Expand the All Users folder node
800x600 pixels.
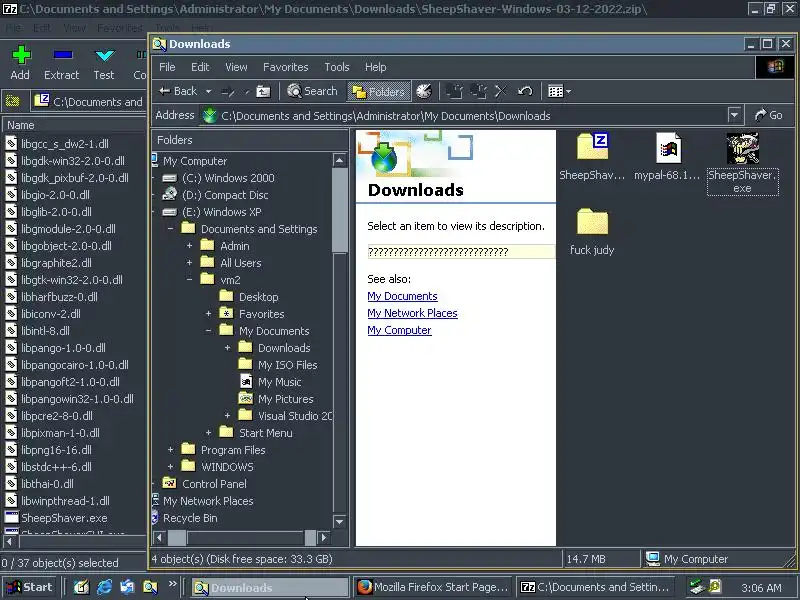click(x=189, y=263)
